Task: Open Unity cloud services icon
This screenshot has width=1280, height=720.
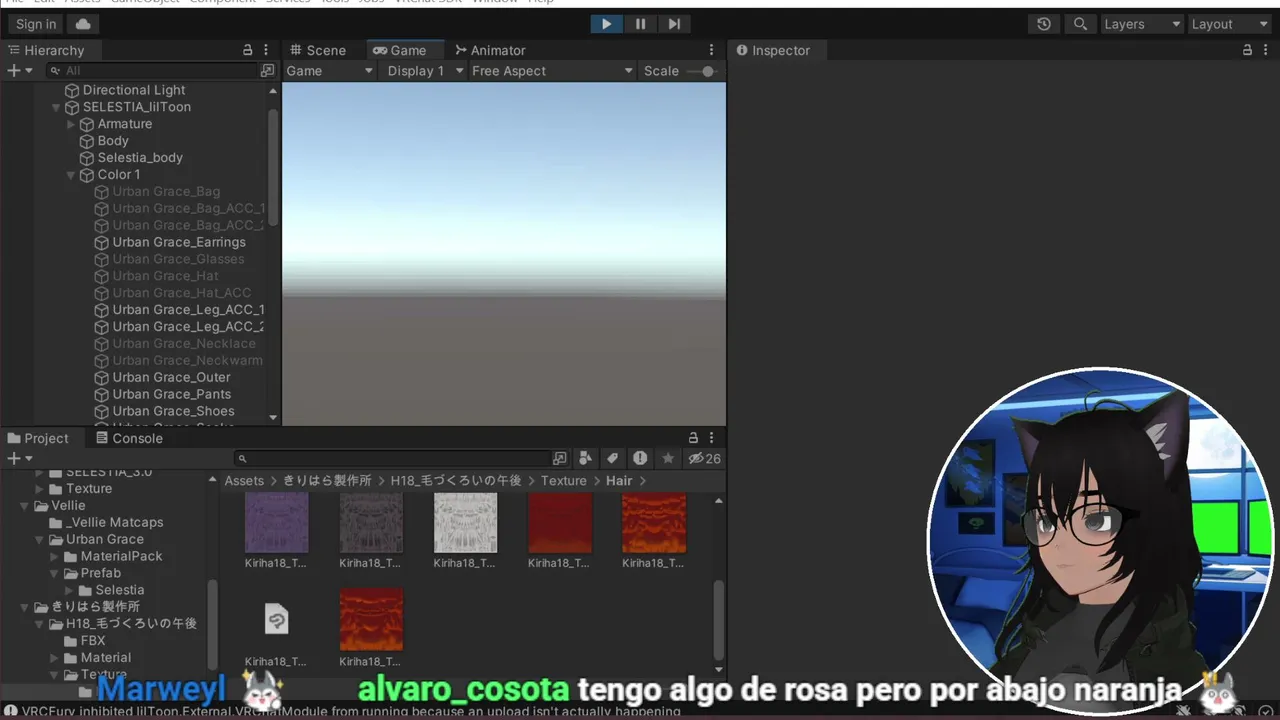Action: point(82,24)
